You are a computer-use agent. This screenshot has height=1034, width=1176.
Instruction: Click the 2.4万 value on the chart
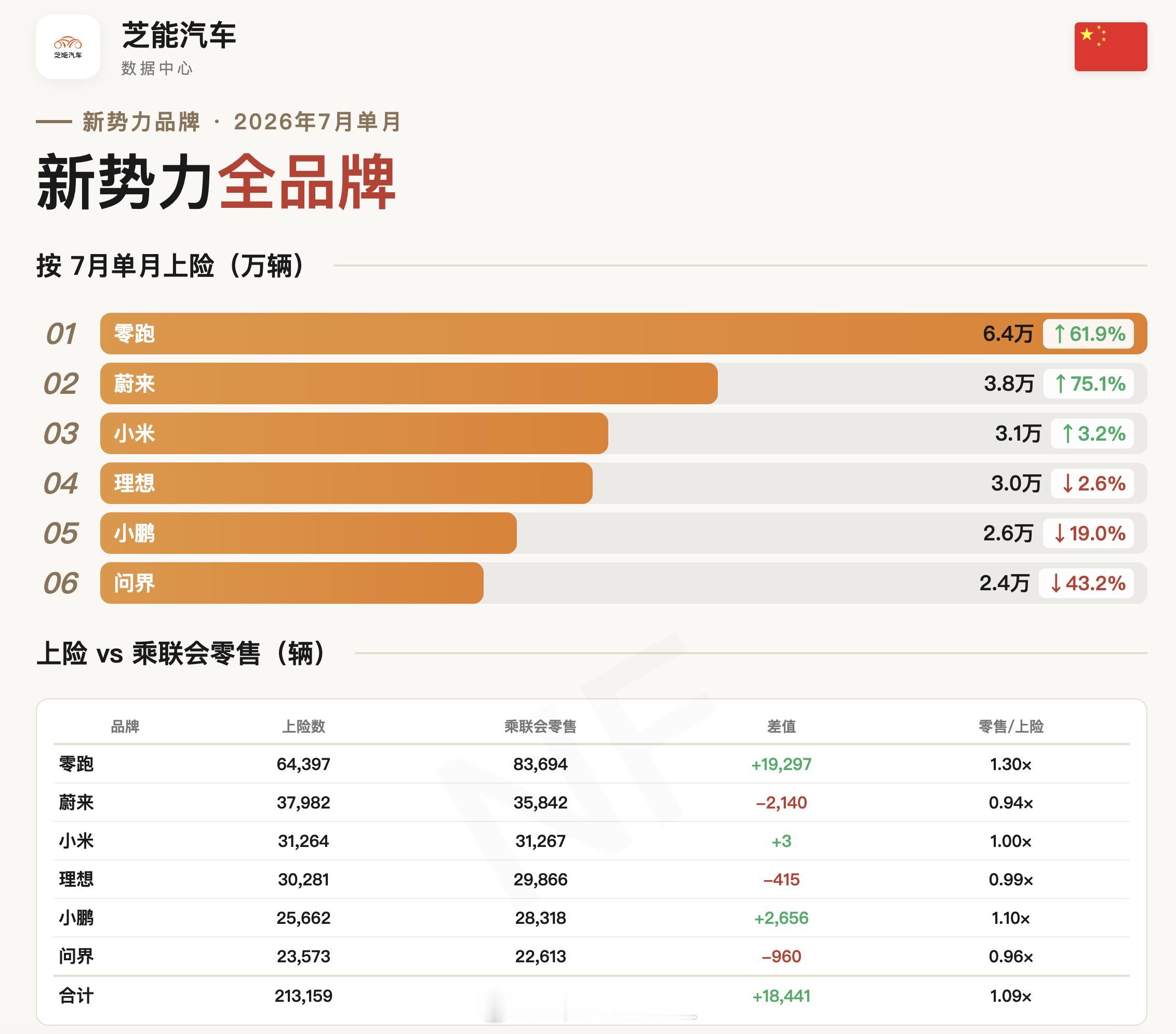click(x=1005, y=583)
